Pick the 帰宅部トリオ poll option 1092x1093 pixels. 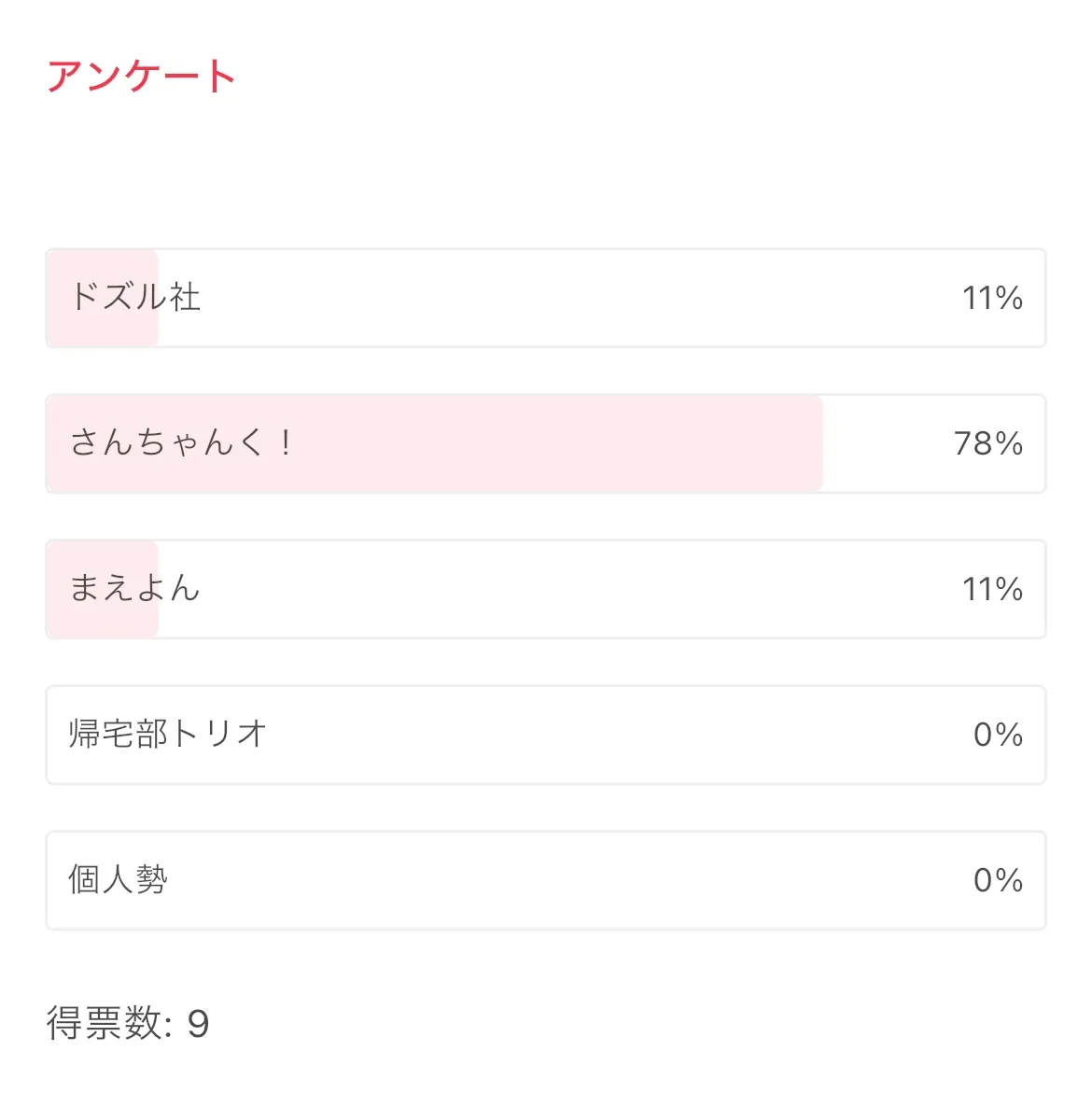click(168, 735)
